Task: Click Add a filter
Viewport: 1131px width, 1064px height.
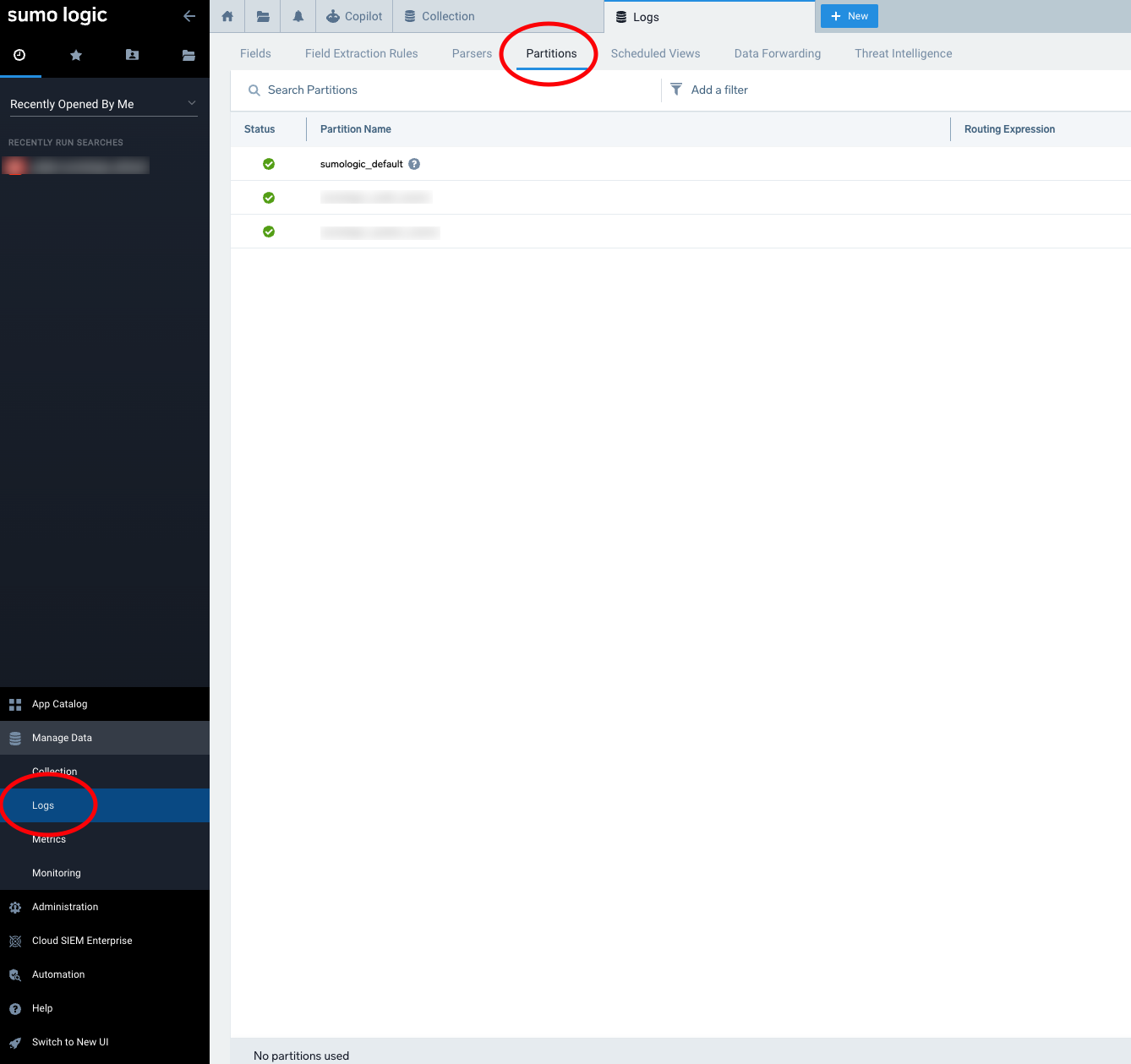Action: point(719,90)
